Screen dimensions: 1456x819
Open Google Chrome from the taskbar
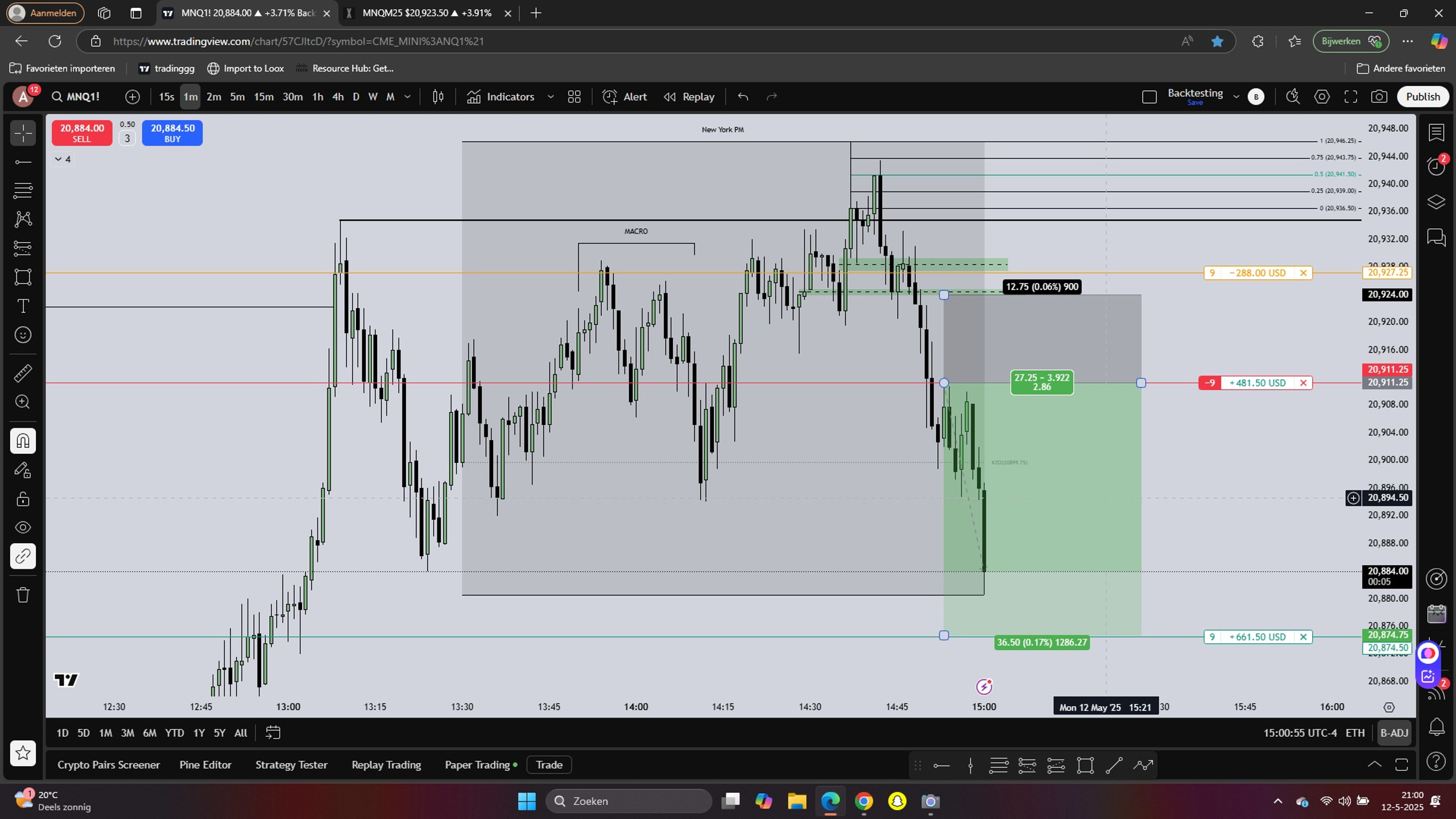coord(863,801)
